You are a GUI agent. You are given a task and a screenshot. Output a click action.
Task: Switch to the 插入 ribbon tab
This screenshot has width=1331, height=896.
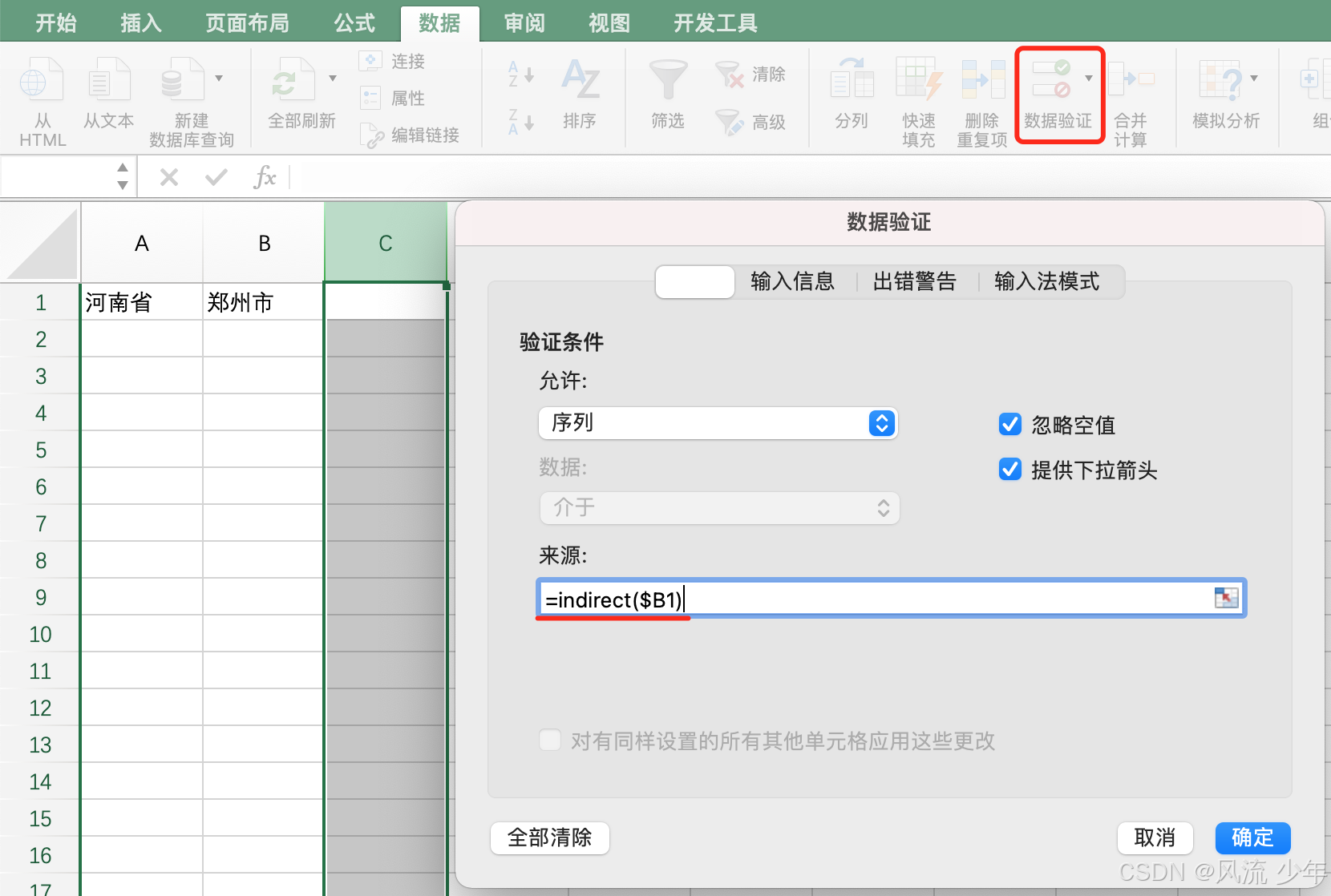coord(141,23)
